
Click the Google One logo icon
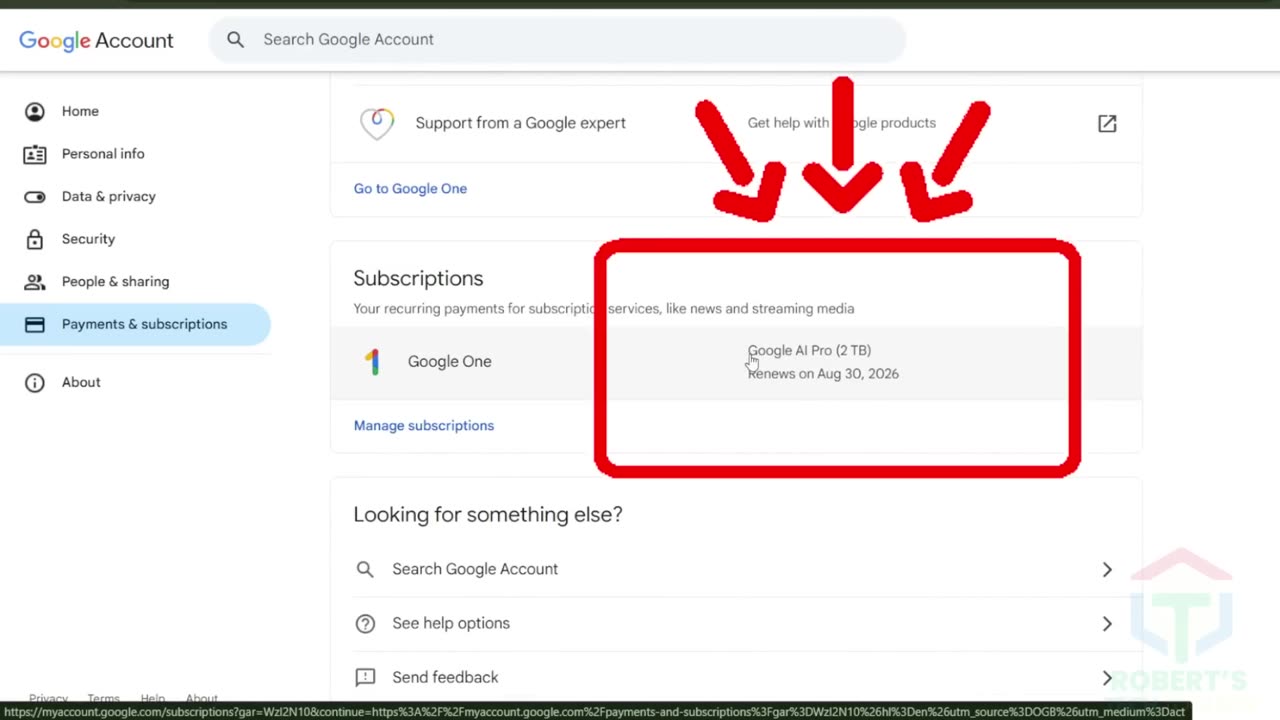(372, 362)
